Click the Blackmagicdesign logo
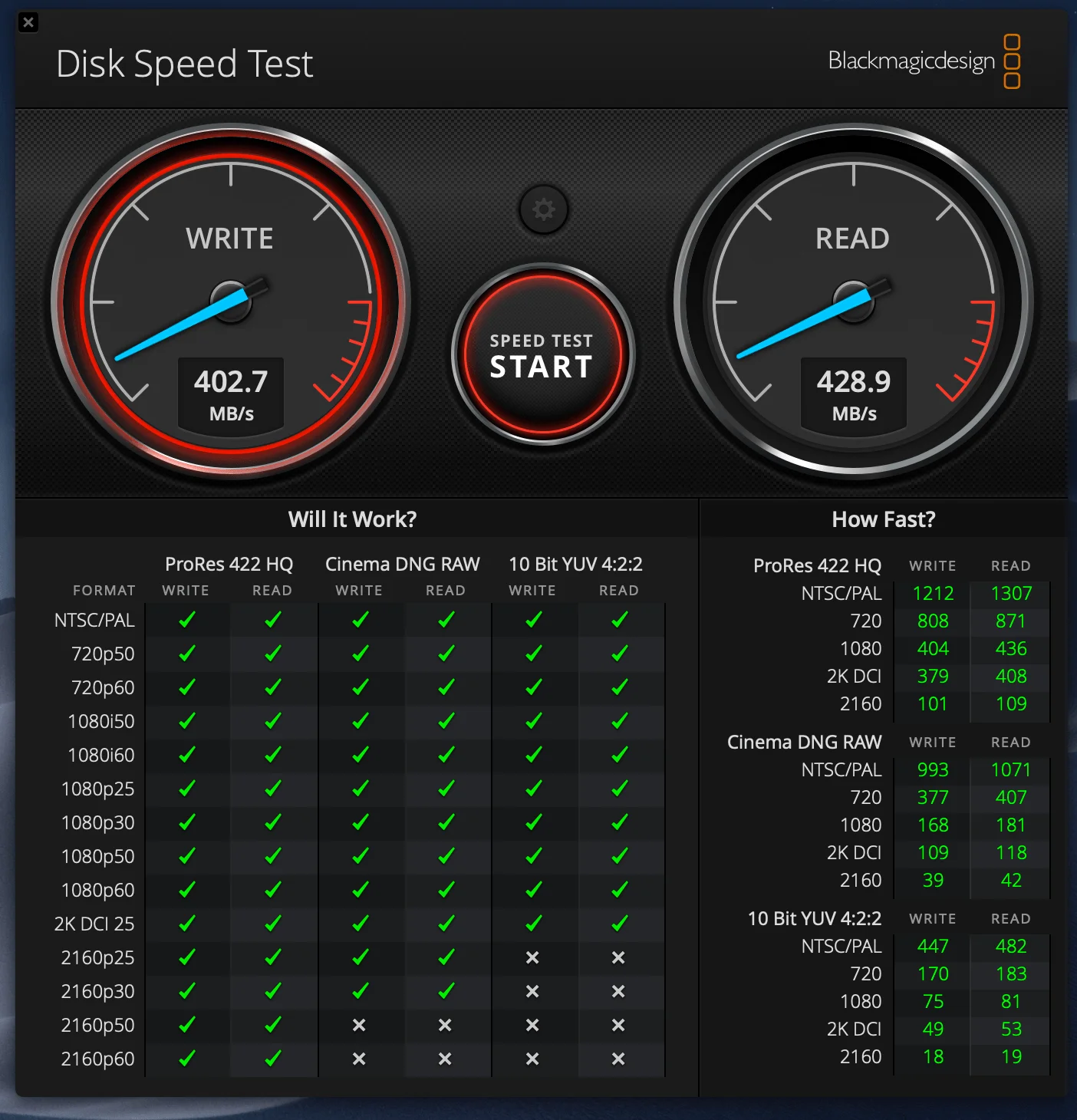The width and height of the screenshot is (1077, 1120). point(924,61)
